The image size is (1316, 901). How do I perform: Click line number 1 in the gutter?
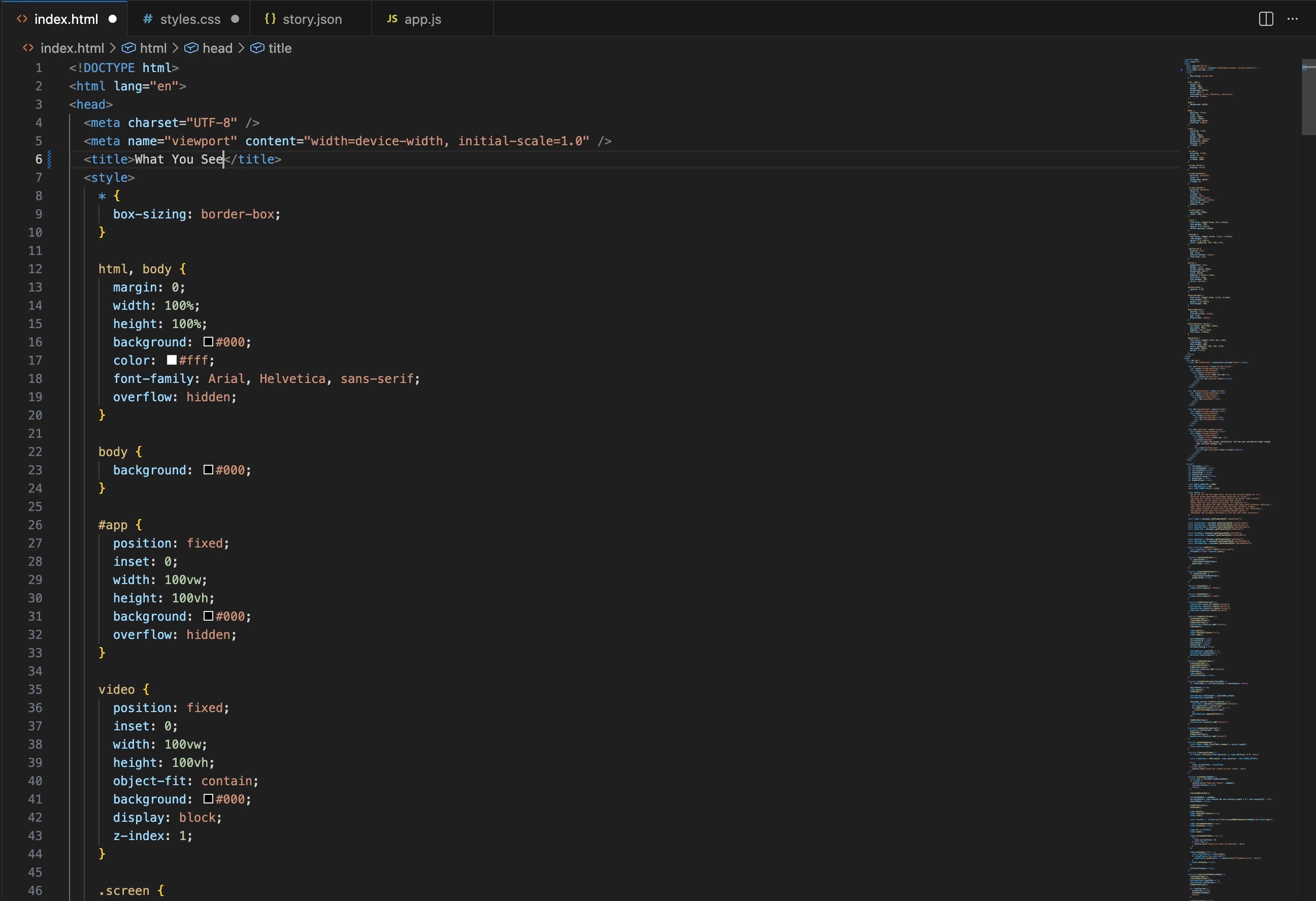39,68
